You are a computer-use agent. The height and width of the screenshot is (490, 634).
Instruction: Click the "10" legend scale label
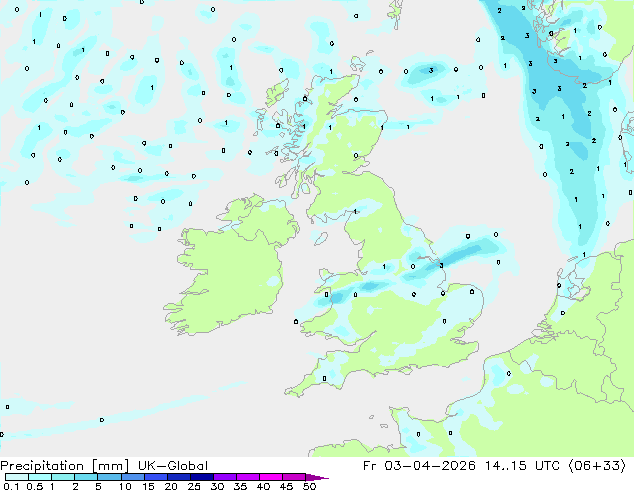pos(125,486)
